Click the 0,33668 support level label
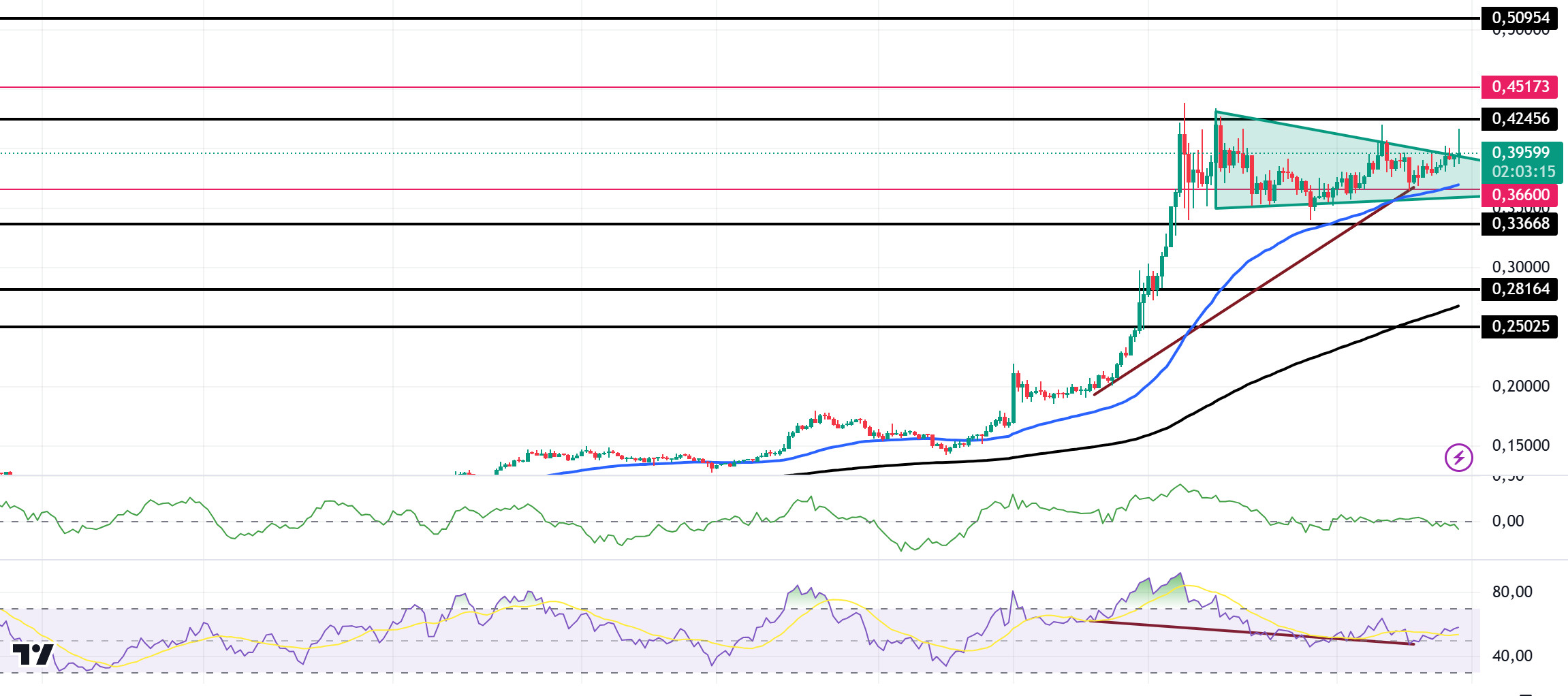Screen dimensions: 1568x696 1520,223
